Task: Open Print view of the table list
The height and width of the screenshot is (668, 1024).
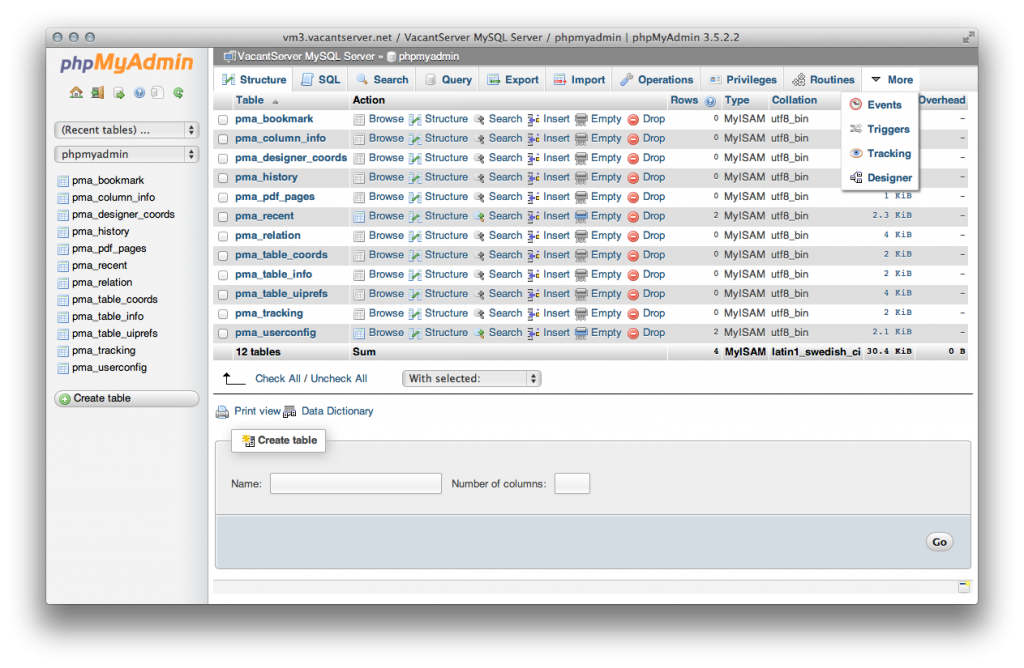Action: point(256,411)
